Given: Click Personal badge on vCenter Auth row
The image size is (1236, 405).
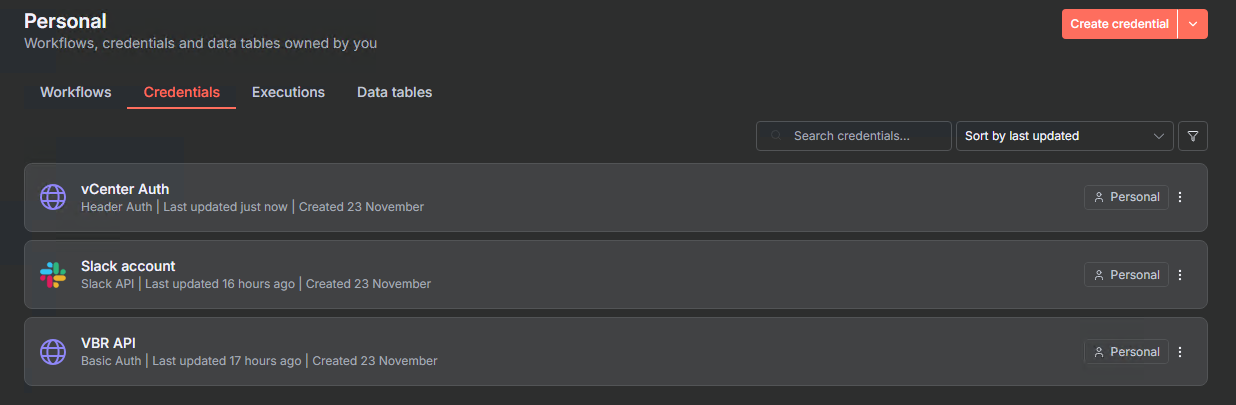Looking at the screenshot, I should tap(1126, 197).
